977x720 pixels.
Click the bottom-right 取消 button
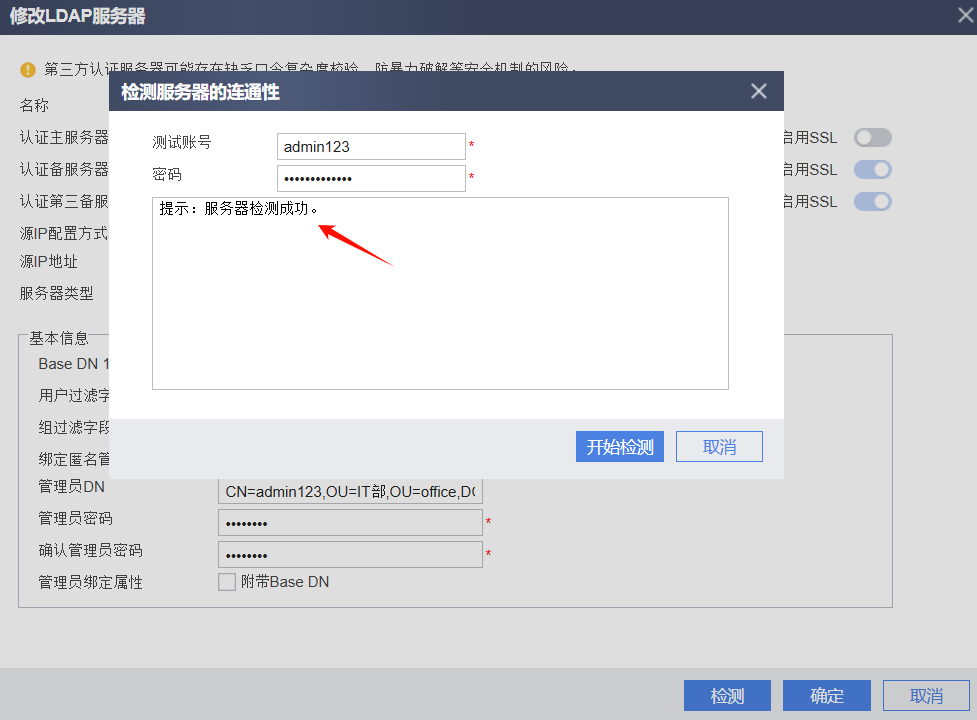click(x=926, y=696)
